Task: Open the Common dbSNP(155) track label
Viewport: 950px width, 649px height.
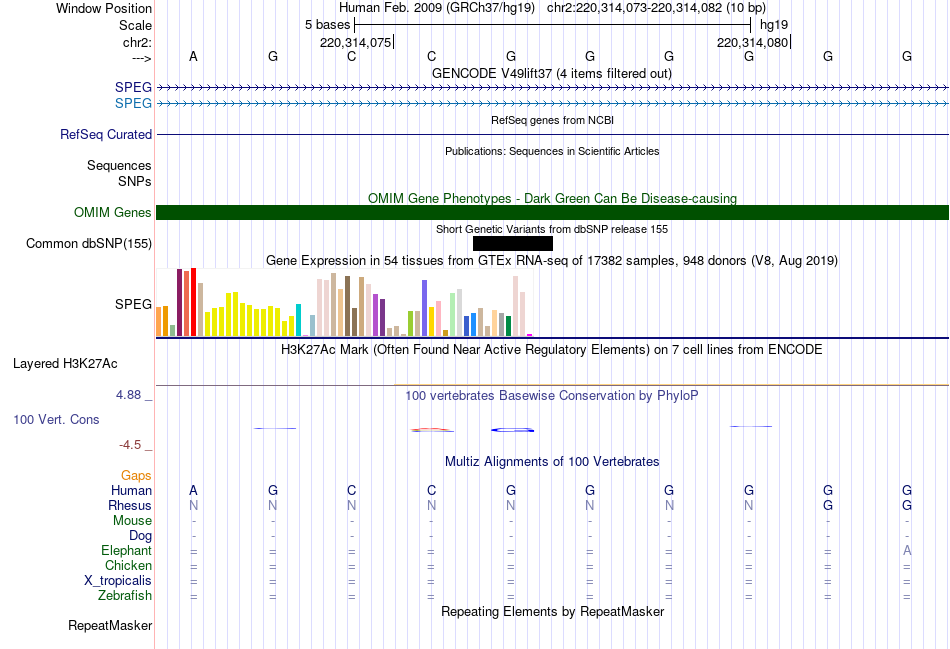Action: tap(89, 244)
